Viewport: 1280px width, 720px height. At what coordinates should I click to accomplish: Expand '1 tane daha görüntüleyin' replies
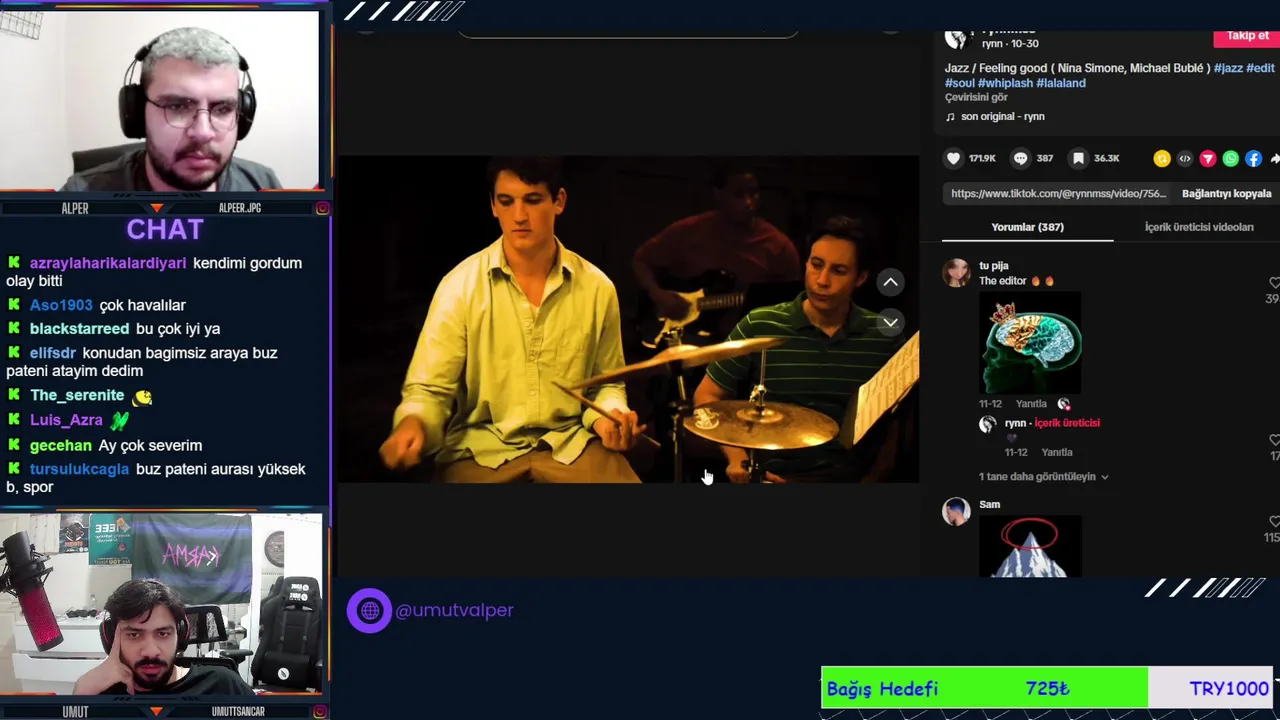coord(1043,477)
